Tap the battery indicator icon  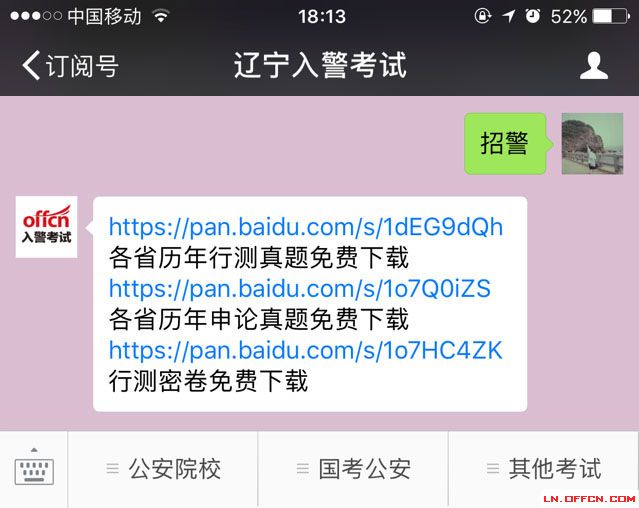(x=611, y=16)
